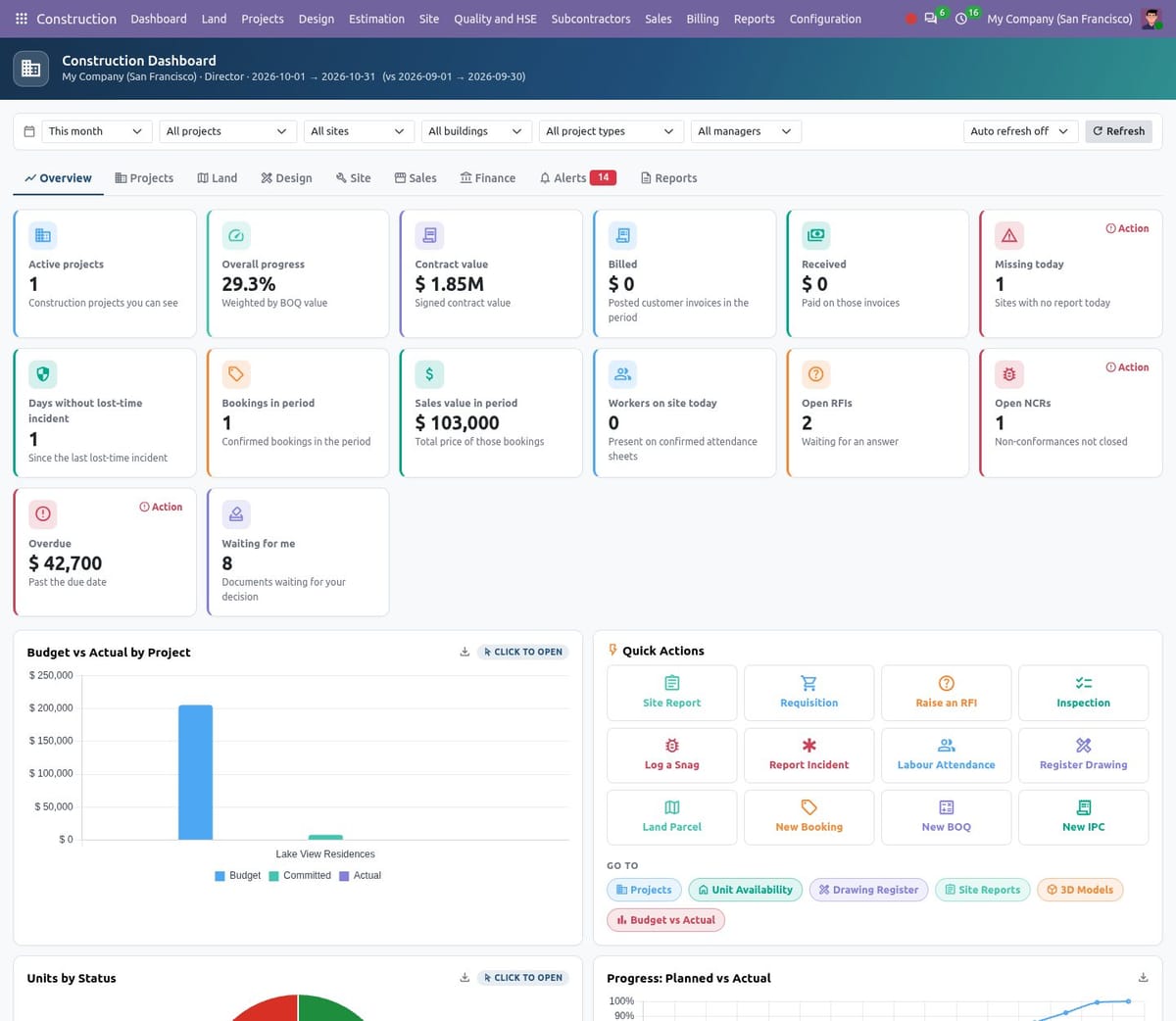Image resolution: width=1176 pixels, height=1021 pixels.
Task: Open the Auto refresh off dropdown
Action: (x=1020, y=131)
